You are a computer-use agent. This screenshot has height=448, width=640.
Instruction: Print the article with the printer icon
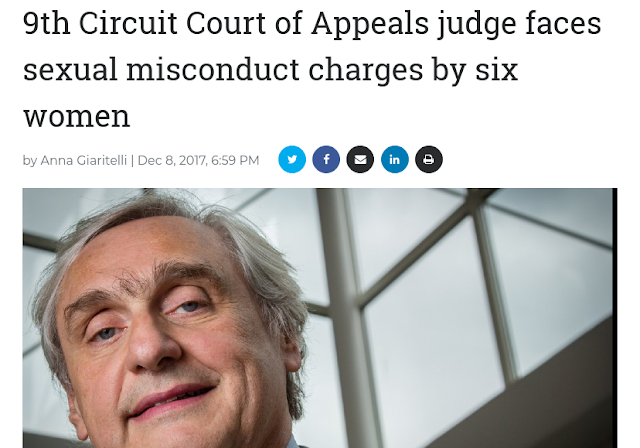pos(429,159)
